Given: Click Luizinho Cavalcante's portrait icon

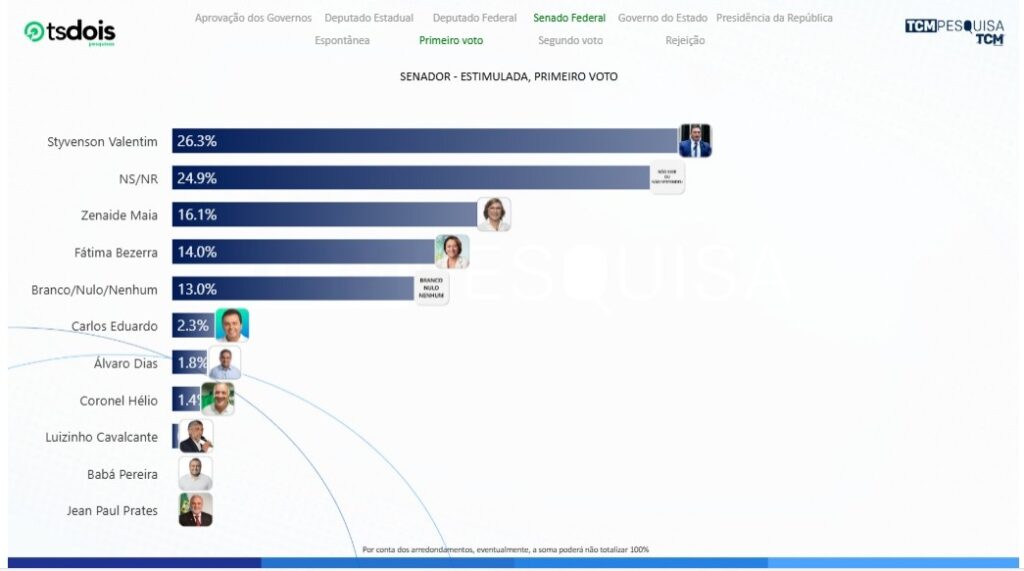Looking at the screenshot, I should [x=196, y=436].
